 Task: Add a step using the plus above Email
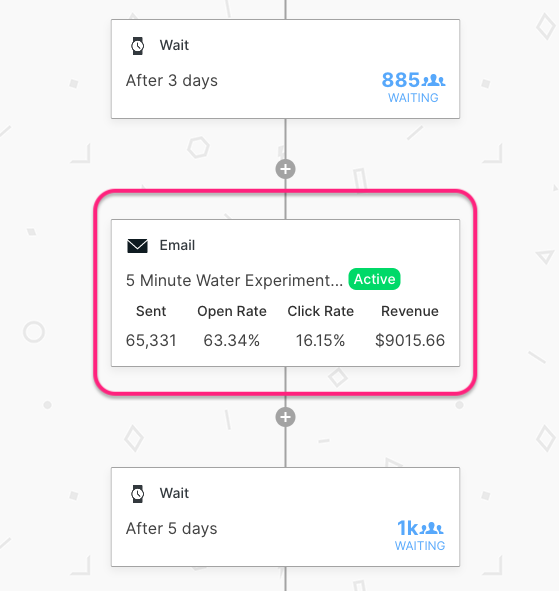point(285,169)
